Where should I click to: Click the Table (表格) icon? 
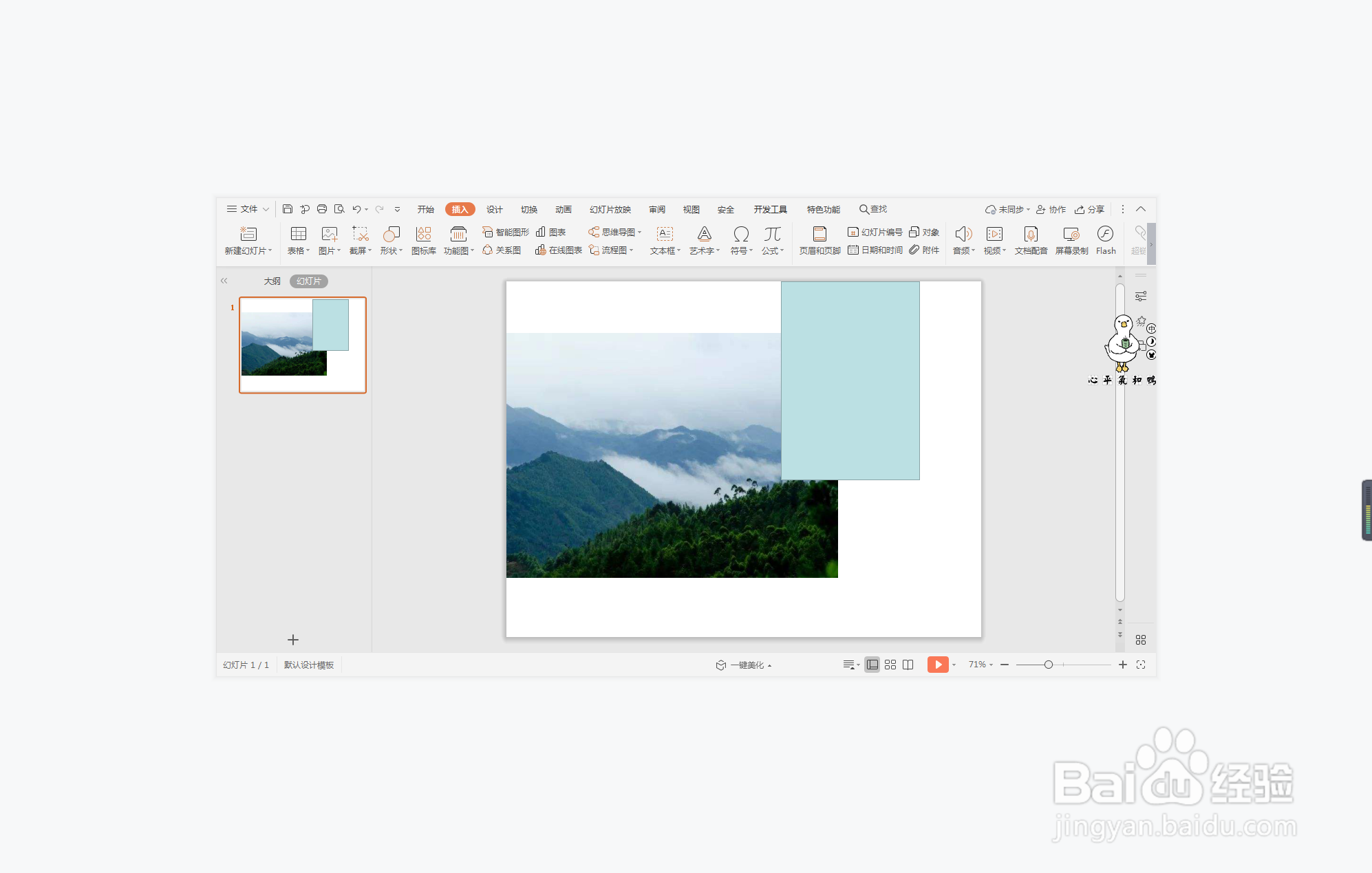pyautogui.click(x=299, y=234)
